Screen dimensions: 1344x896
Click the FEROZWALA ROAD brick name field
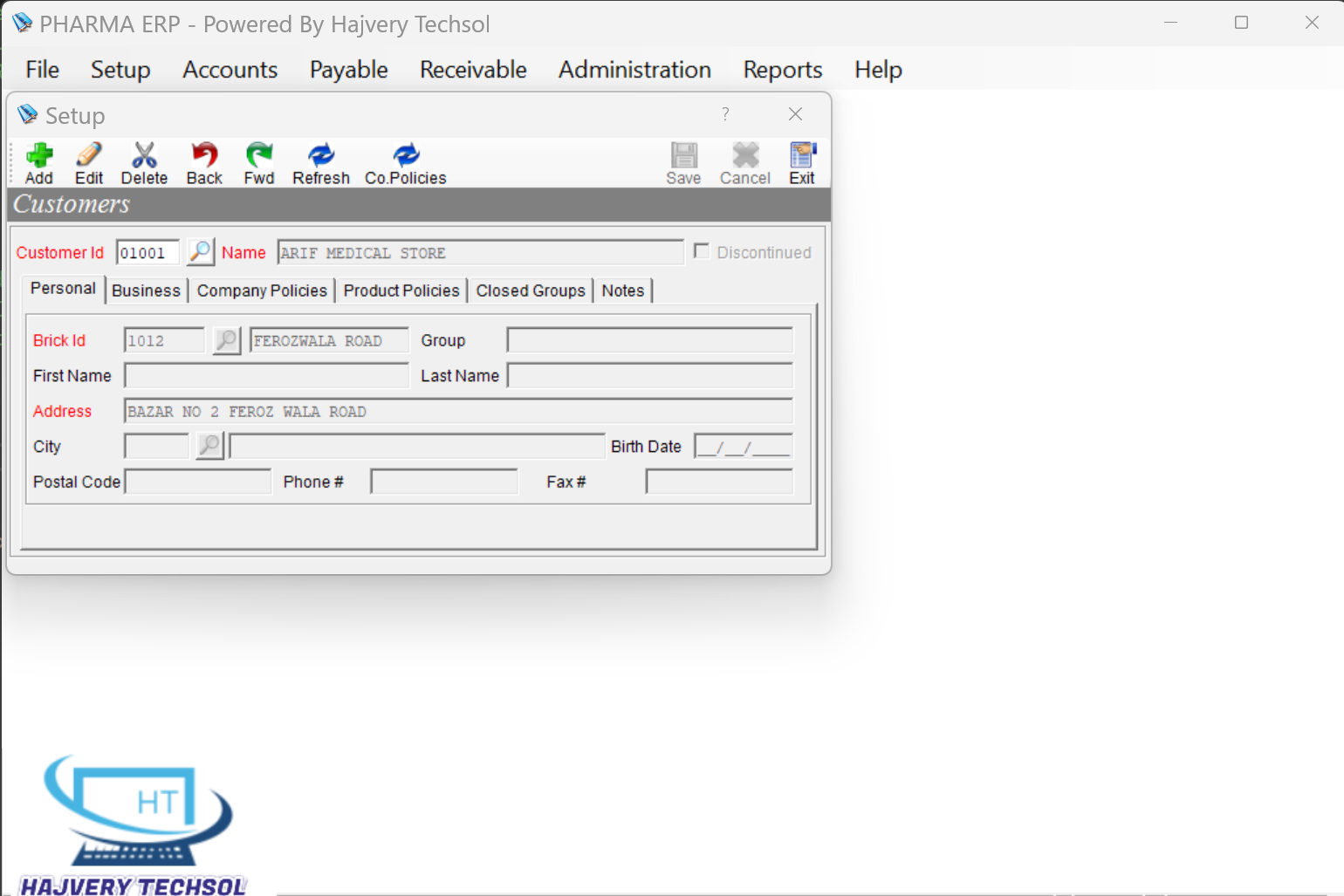(x=329, y=340)
